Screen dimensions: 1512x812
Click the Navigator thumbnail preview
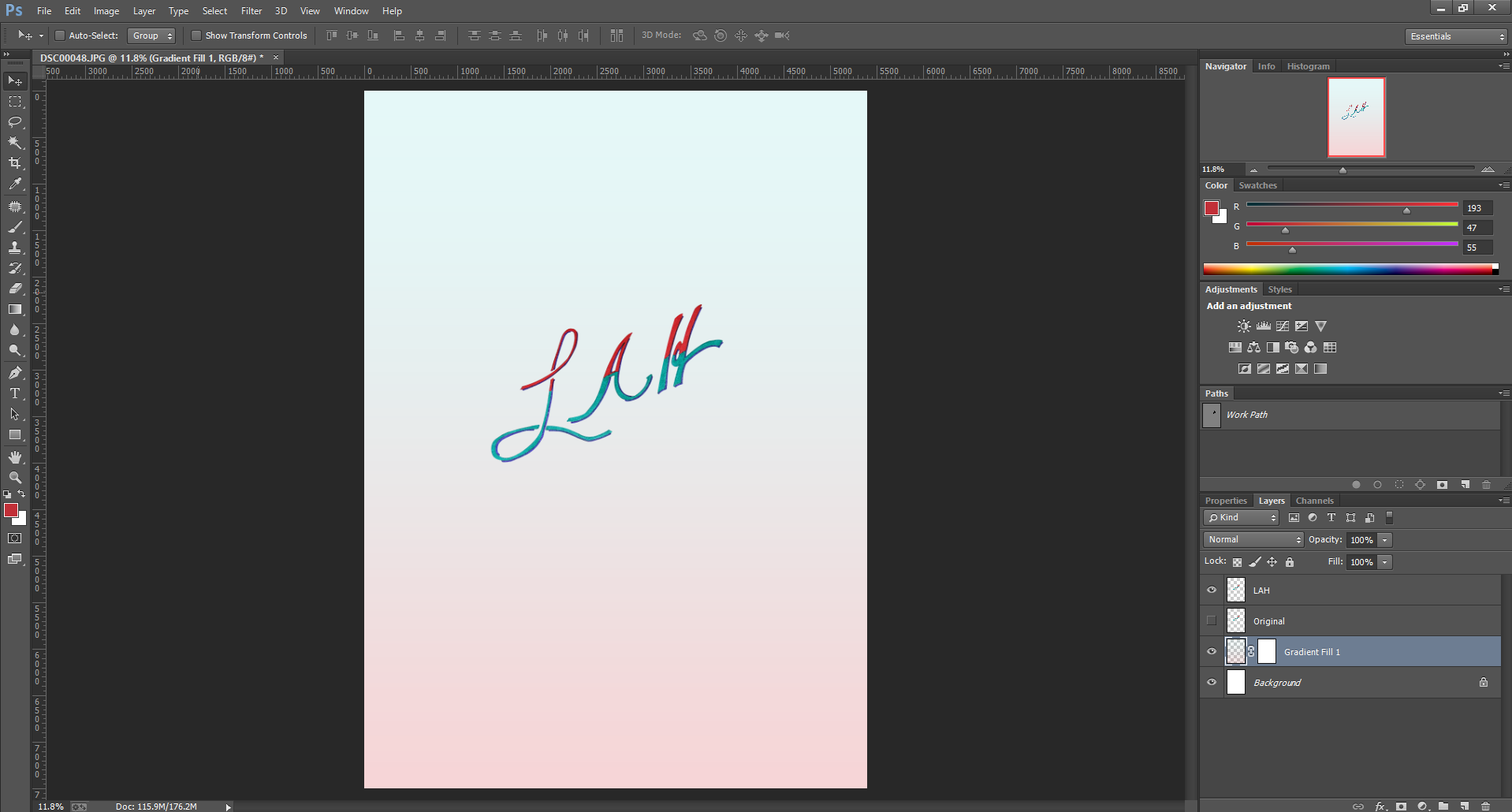coord(1356,117)
